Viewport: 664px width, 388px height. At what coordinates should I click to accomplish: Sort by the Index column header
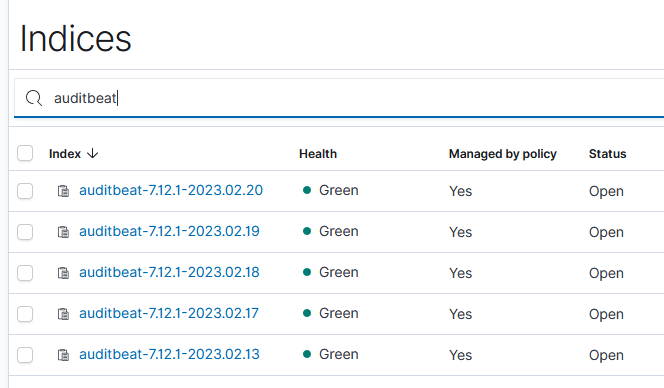[65, 154]
